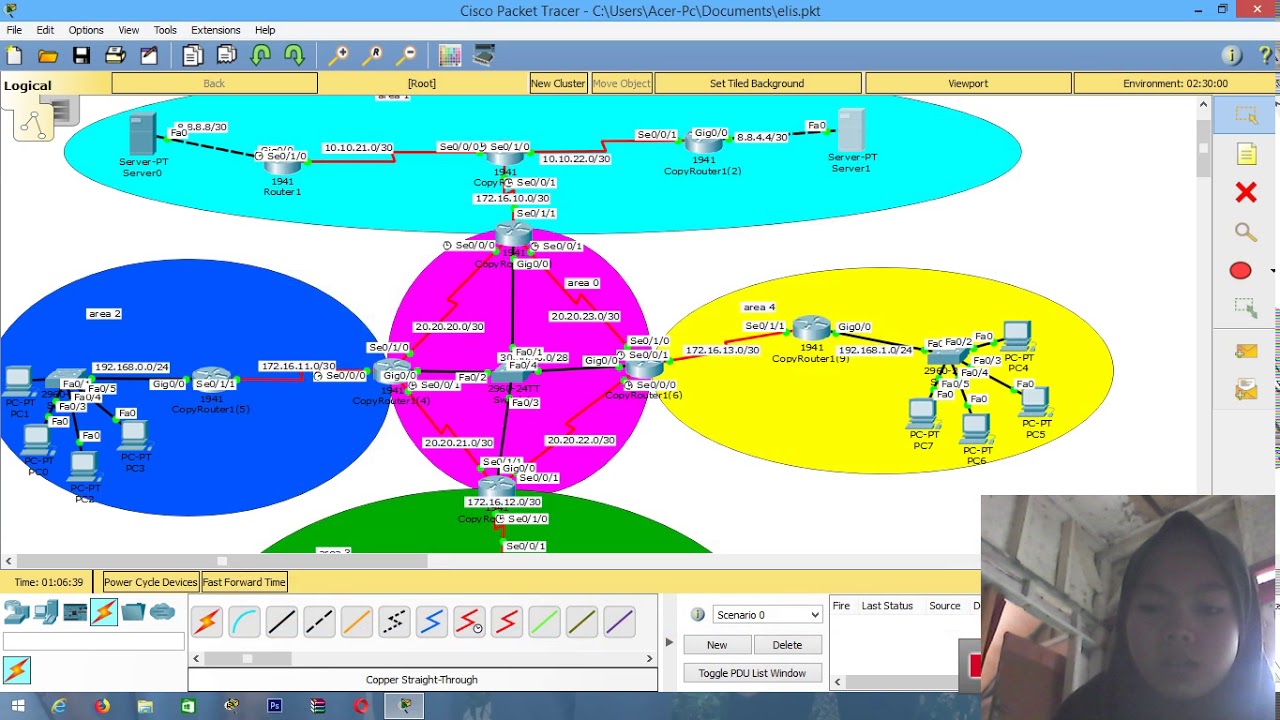Redo the action with the green arrow
The width and height of the screenshot is (1280, 720).
coord(294,56)
